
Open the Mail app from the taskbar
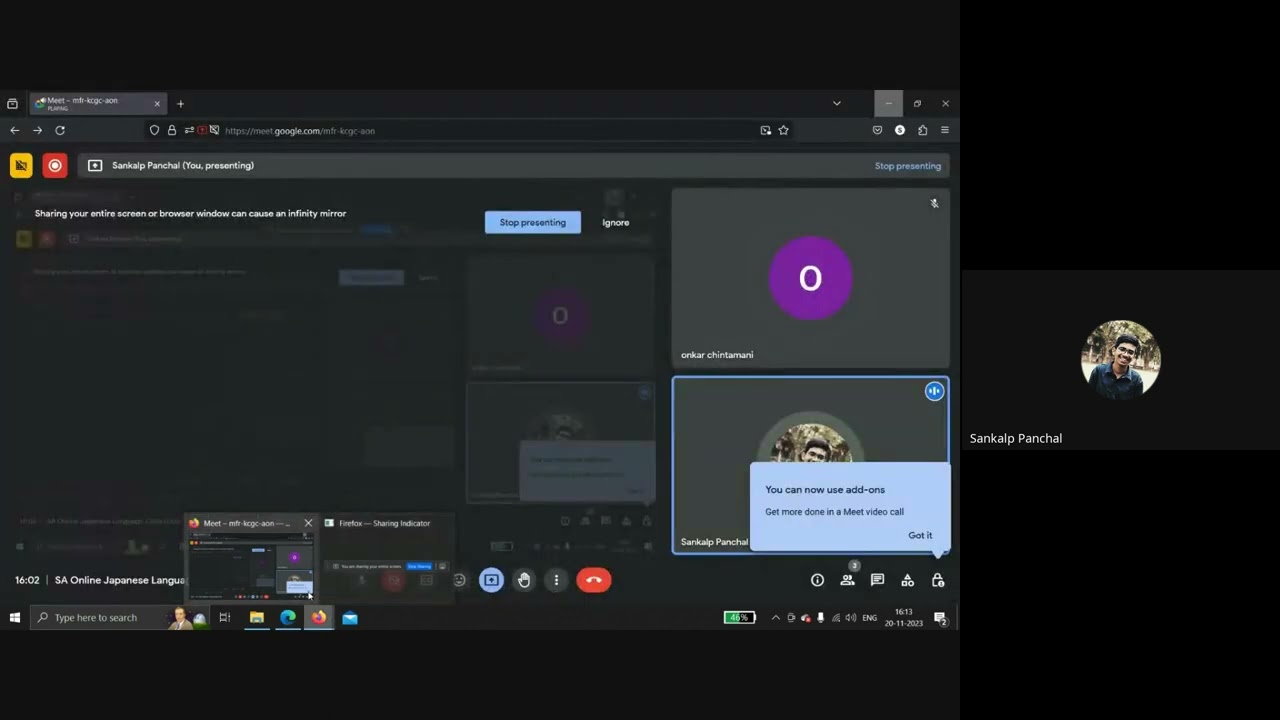pos(350,618)
